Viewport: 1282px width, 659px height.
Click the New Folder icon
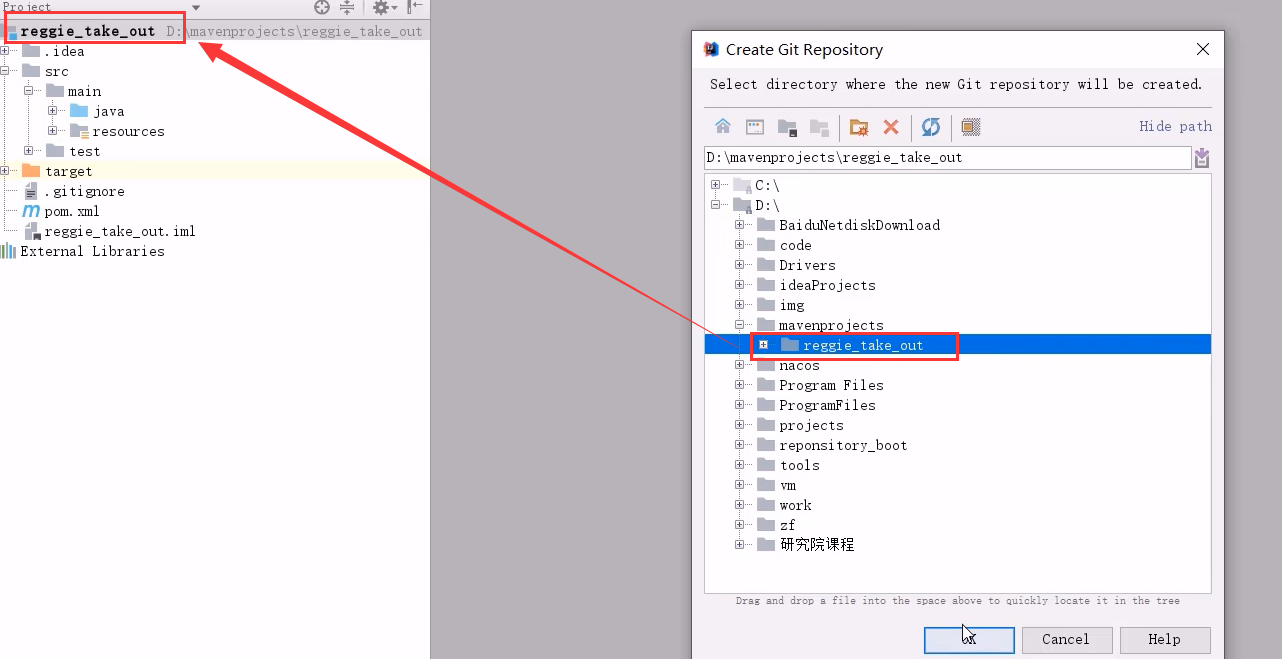(x=858, y=127)
